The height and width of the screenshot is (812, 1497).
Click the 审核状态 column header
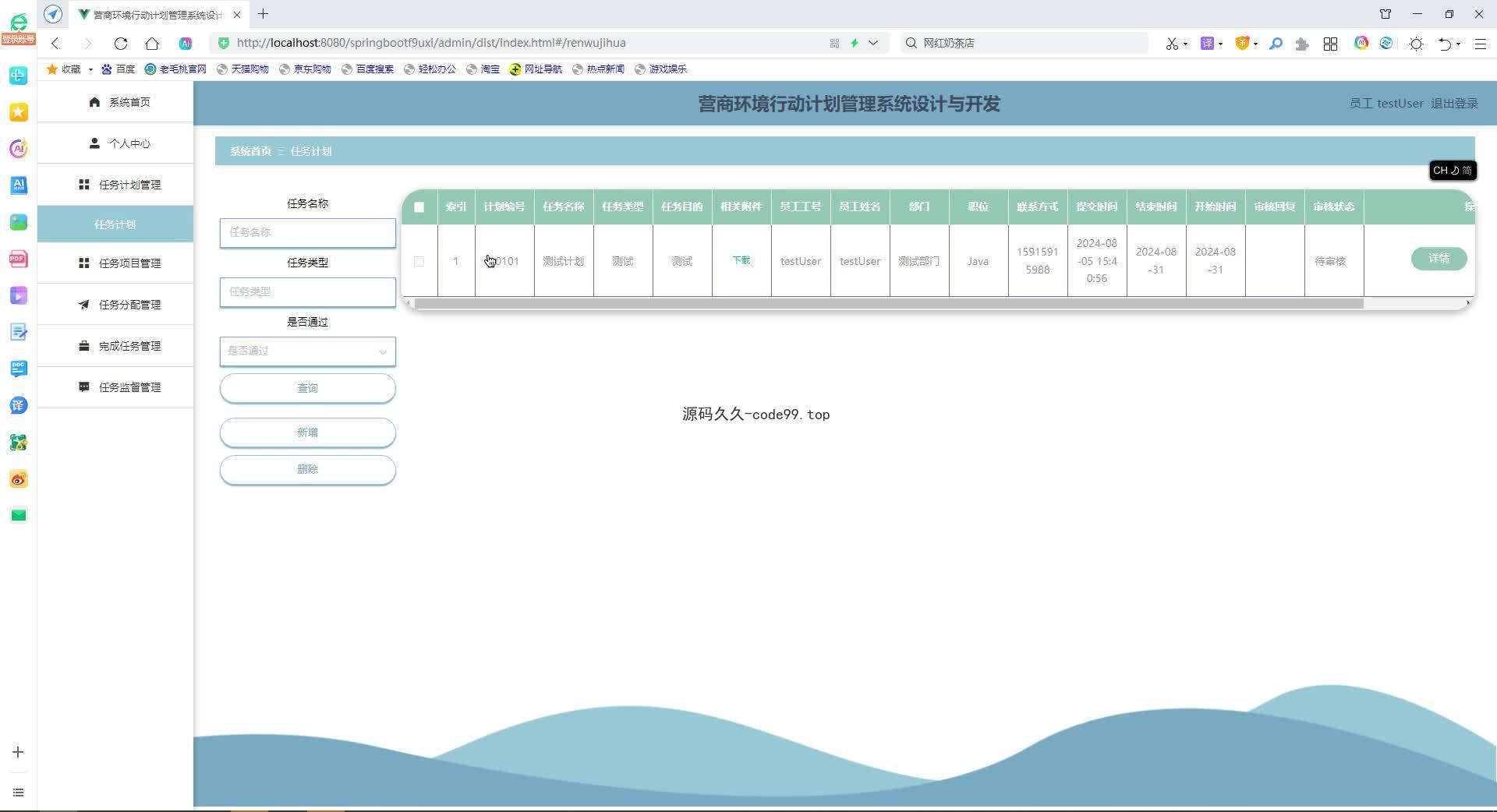tap(1334, 207)
